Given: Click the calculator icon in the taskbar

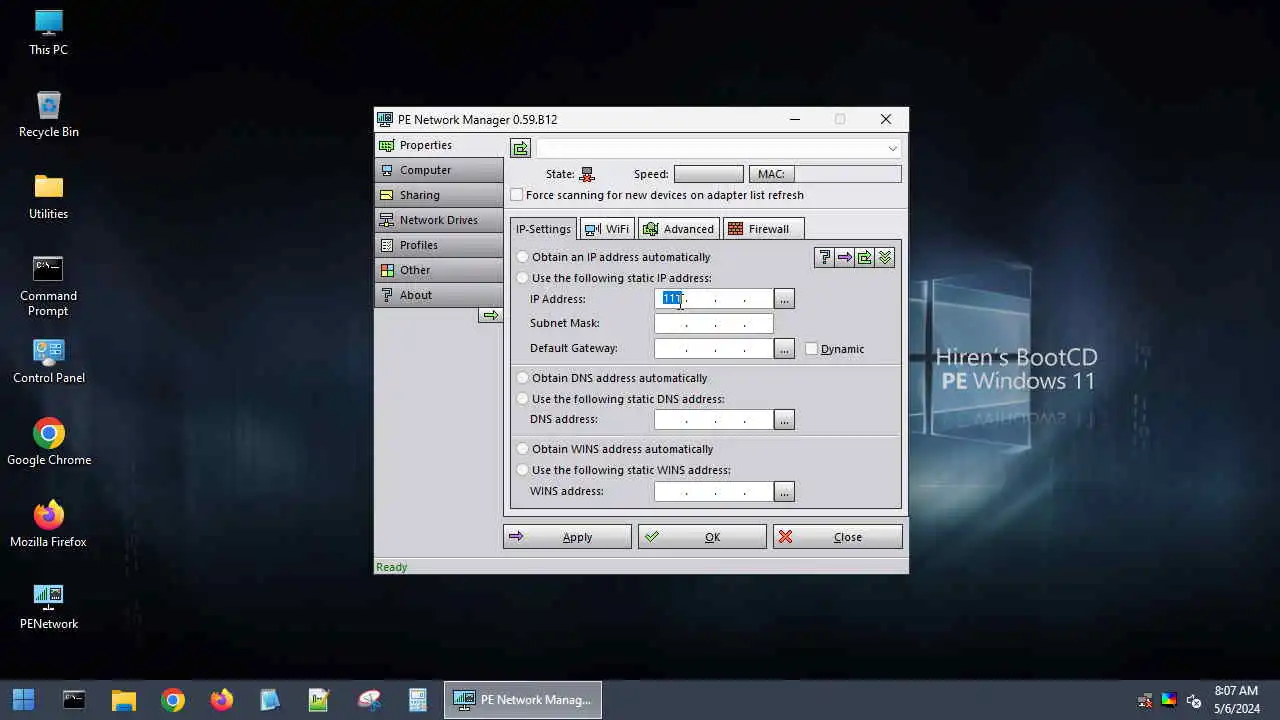Looking at the screenshot, I should click(x=418, y=699).
